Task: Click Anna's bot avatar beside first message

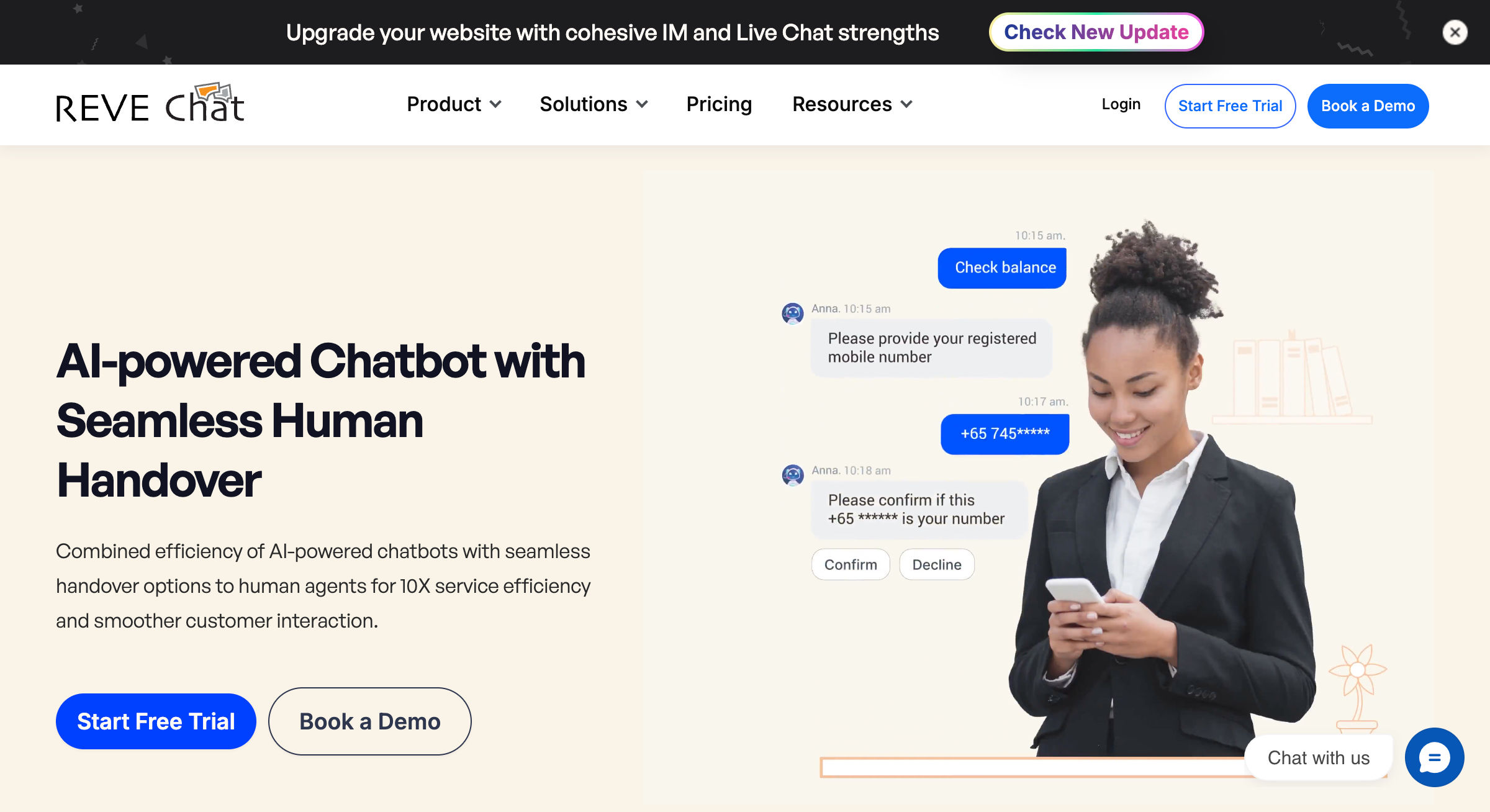Action: (793, 314)
